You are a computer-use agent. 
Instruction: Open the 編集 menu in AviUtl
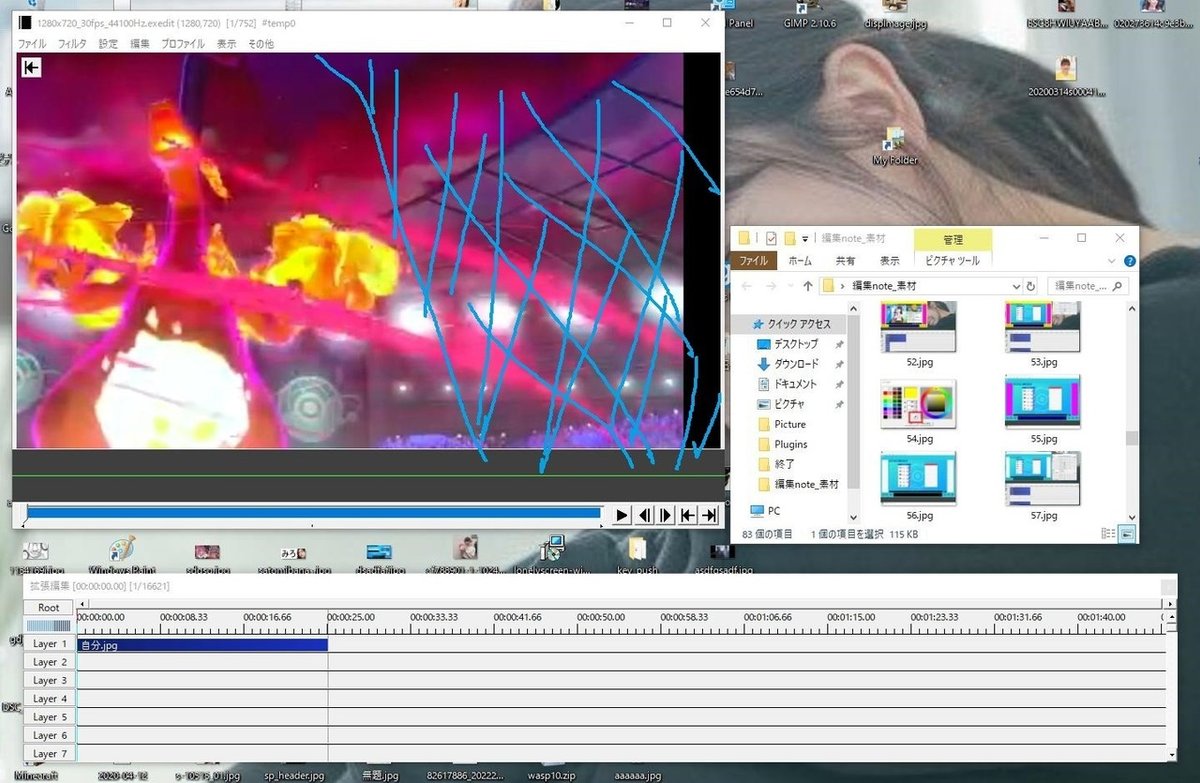(x=140, y=44)
